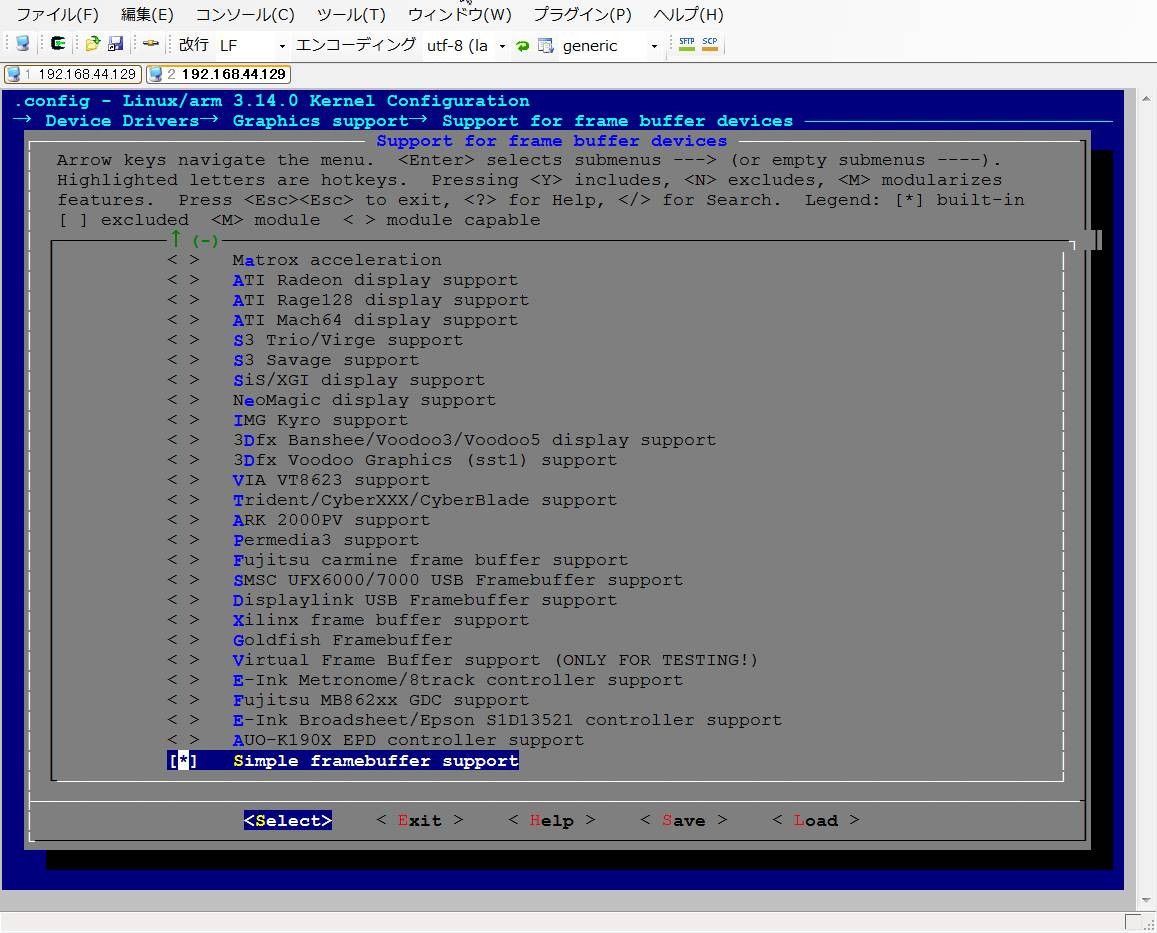Click the black reconnect icon in toolbar
The width and height of the screenshot is (1157, 933).
(58, 44)
